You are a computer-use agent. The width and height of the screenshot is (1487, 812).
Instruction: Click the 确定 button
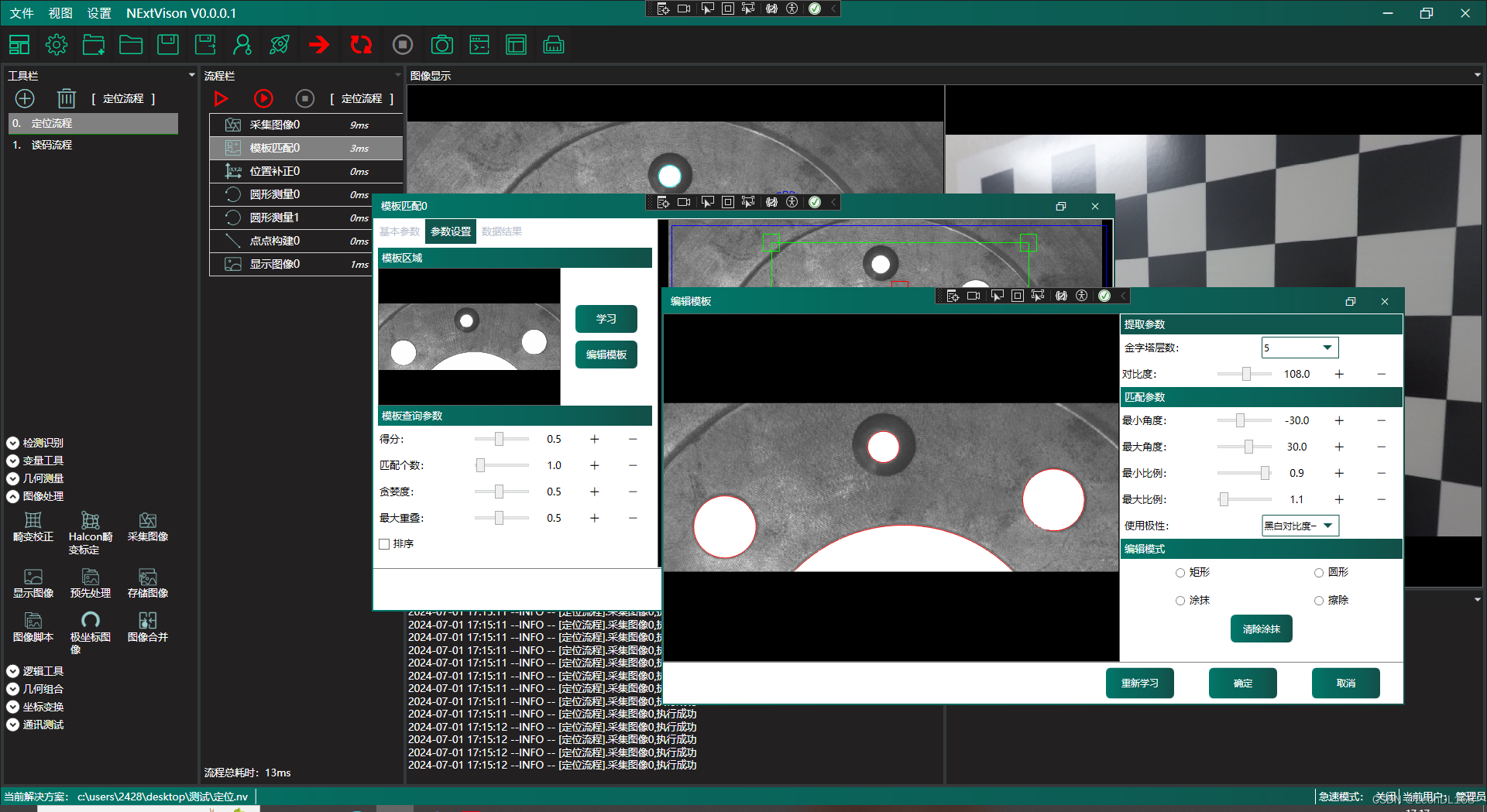tap(1243, 684)
